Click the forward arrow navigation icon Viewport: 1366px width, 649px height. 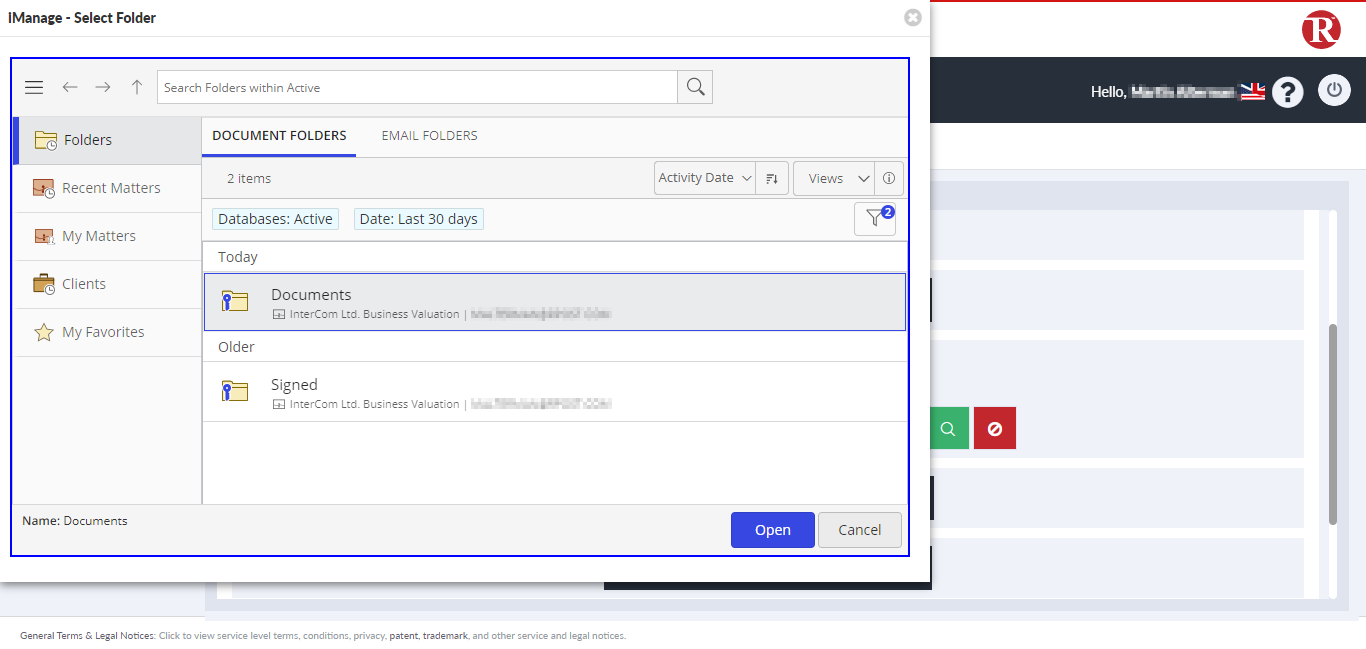coord(103,88)
